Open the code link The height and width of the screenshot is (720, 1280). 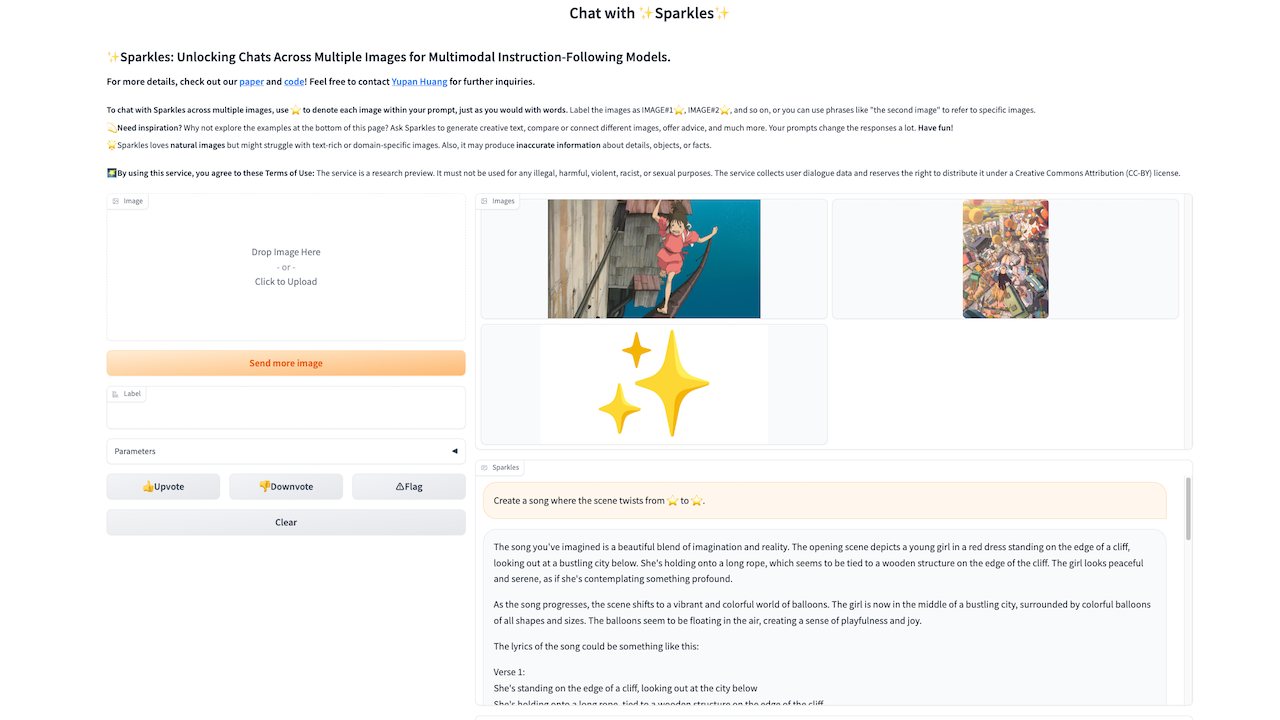[x=294, y=82]
